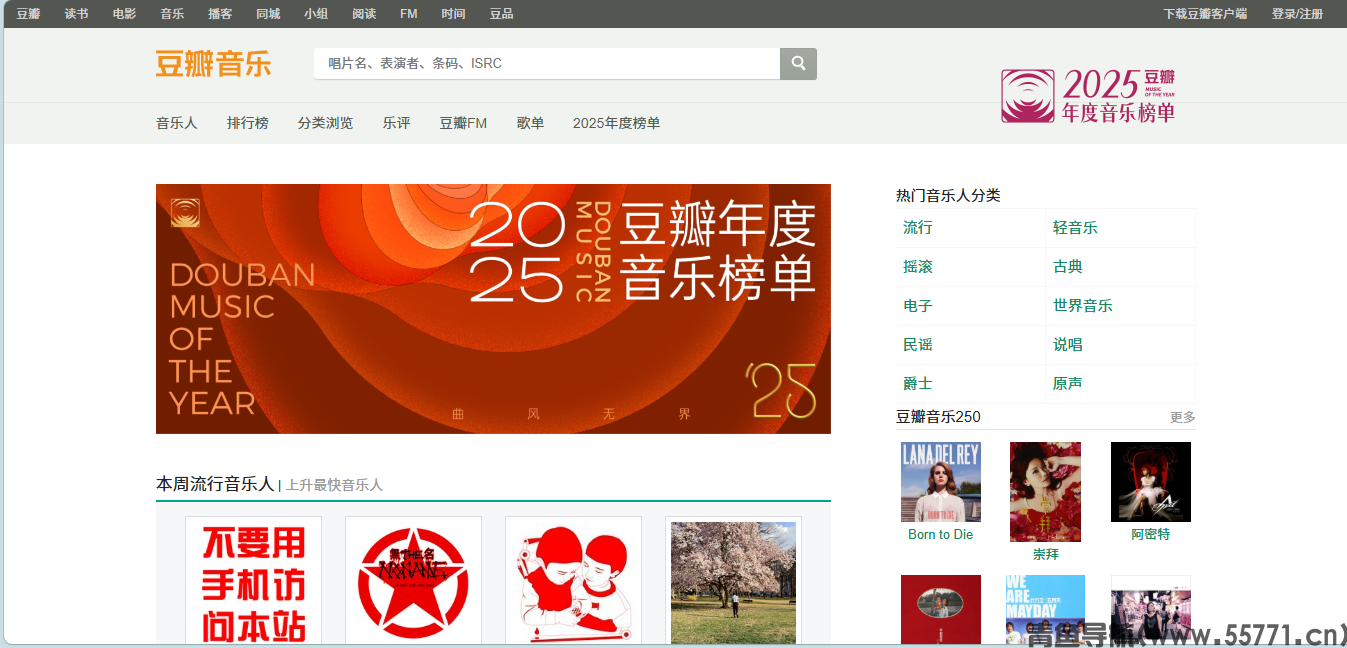This screenshot has height=648, width=1347.
Task: Select the 原声 musician category
Action: 1067,384
